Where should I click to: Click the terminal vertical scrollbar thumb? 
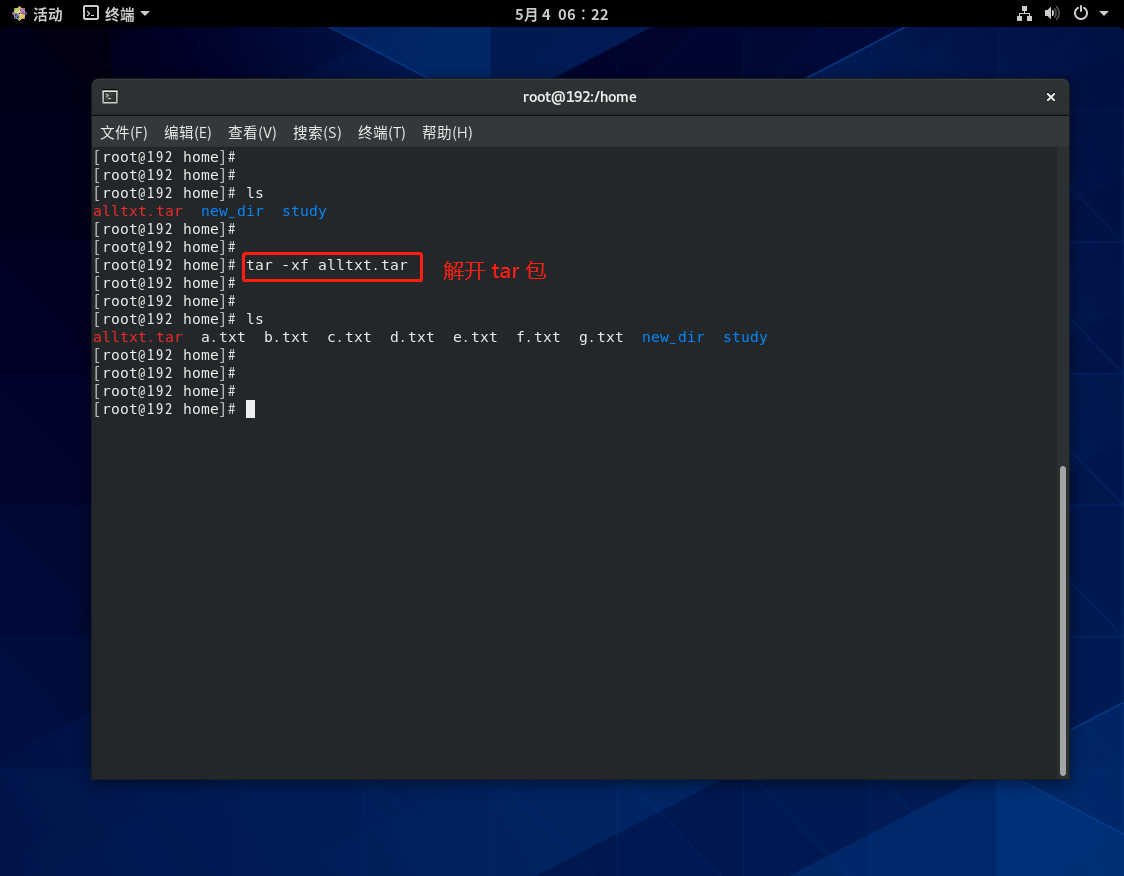[1062, 619]
